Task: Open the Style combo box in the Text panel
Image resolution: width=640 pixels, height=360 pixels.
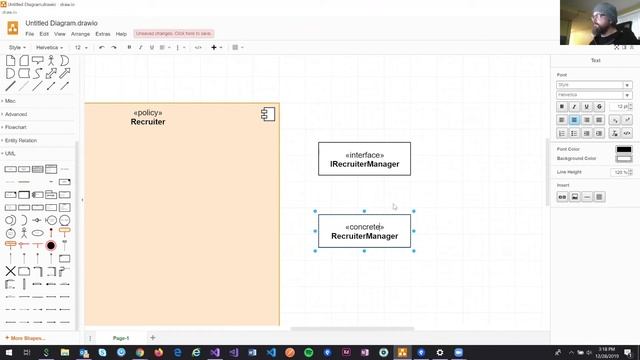Action: (594, 85)
